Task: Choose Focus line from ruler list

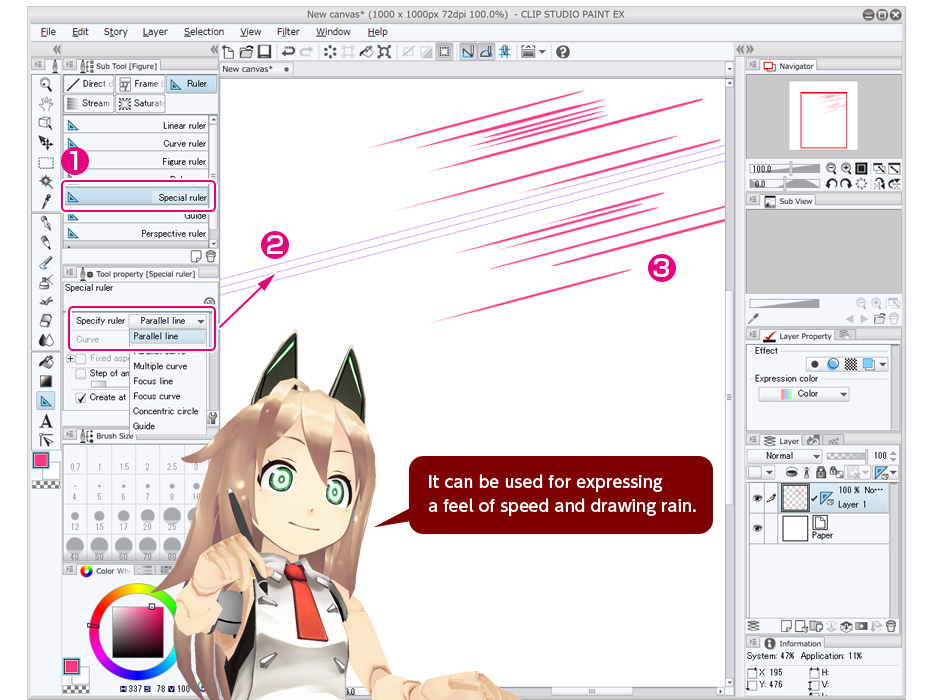Action: click(x=153, y=381)
